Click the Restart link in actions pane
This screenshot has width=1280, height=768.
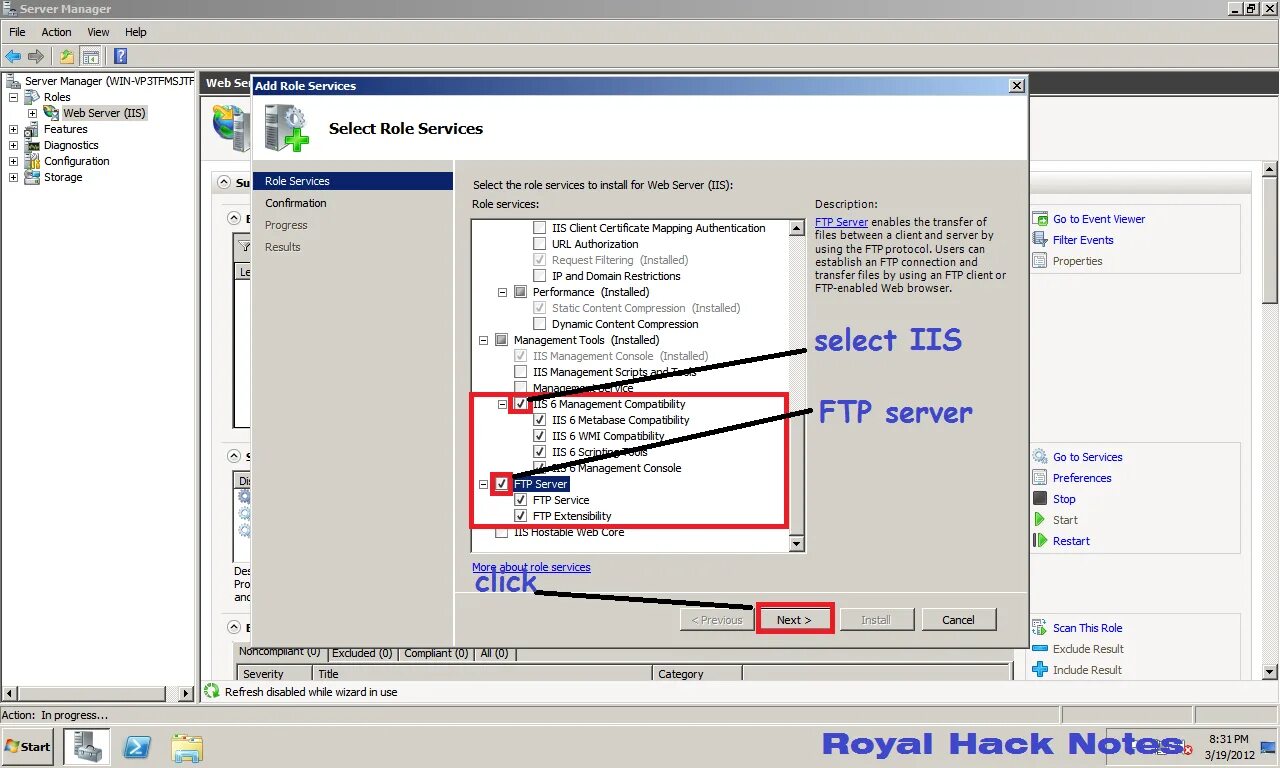(1071, 541)
